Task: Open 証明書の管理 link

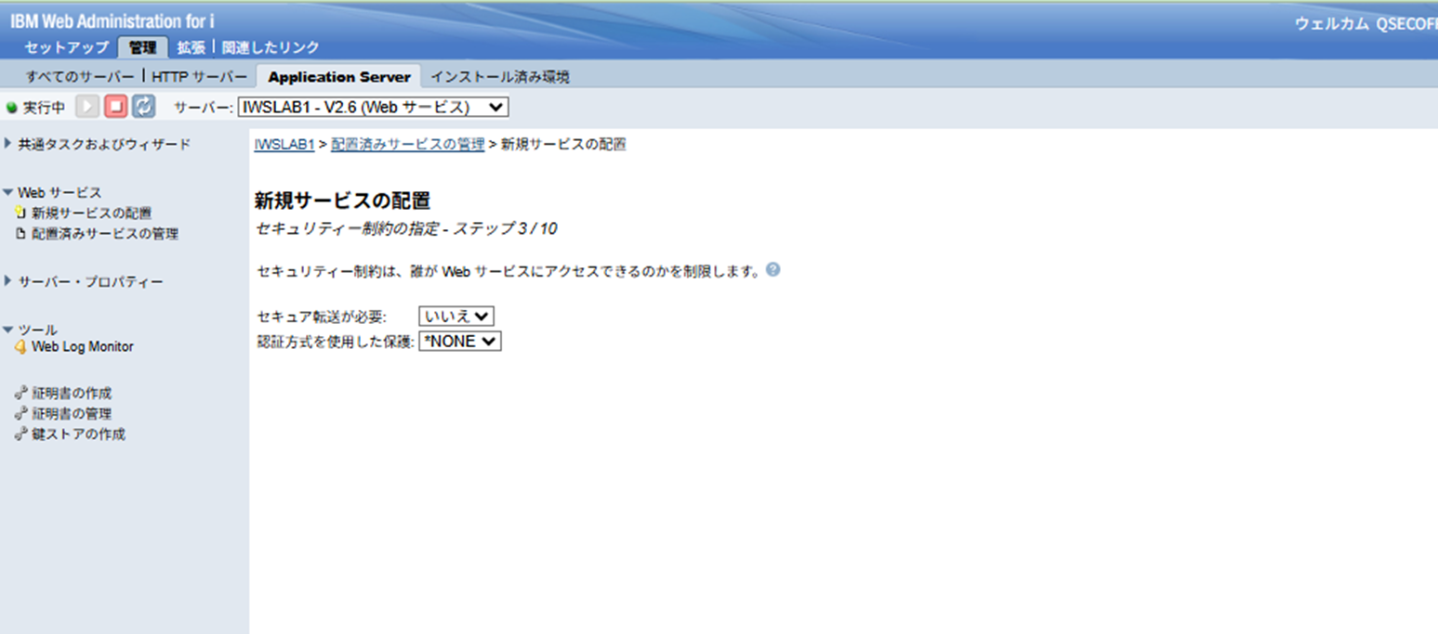Action: (72, 414)
